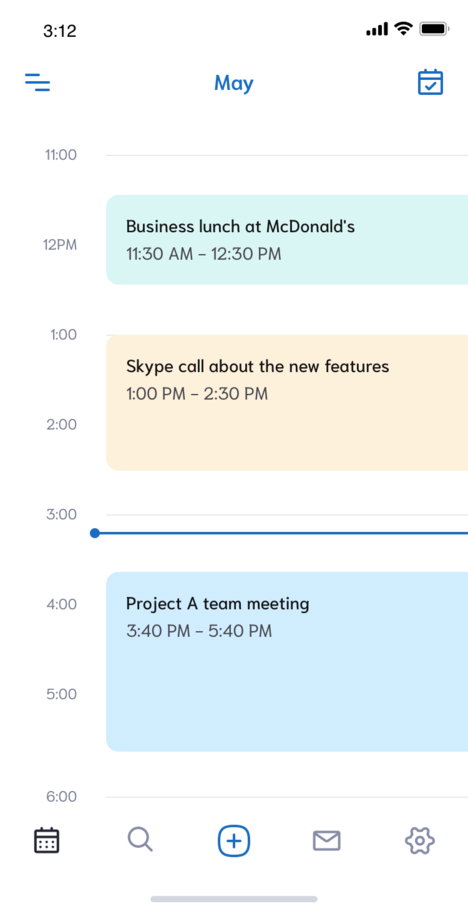Open Skype call about new features event
The height and width of the screenshot is (914, 468).
287,402
